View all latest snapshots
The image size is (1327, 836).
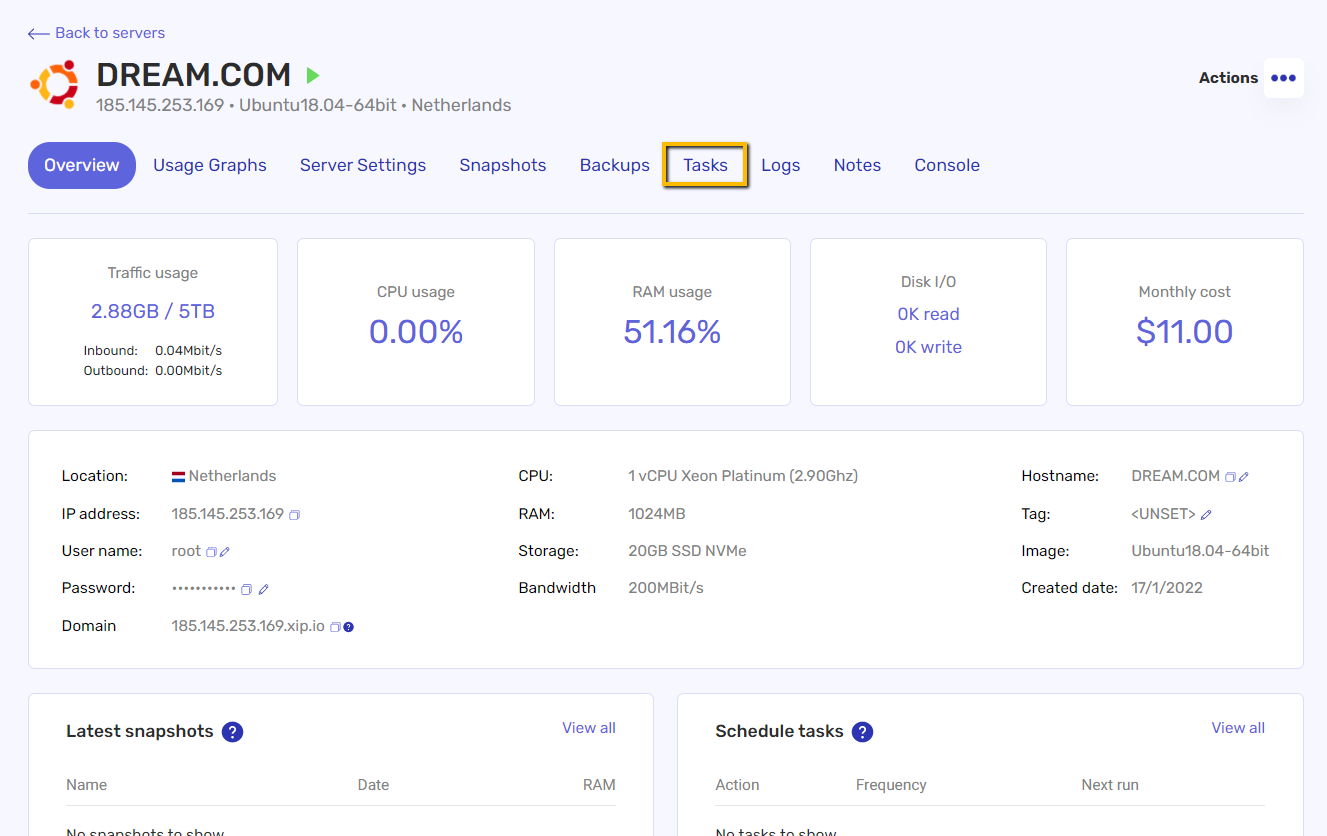(589, 728)
